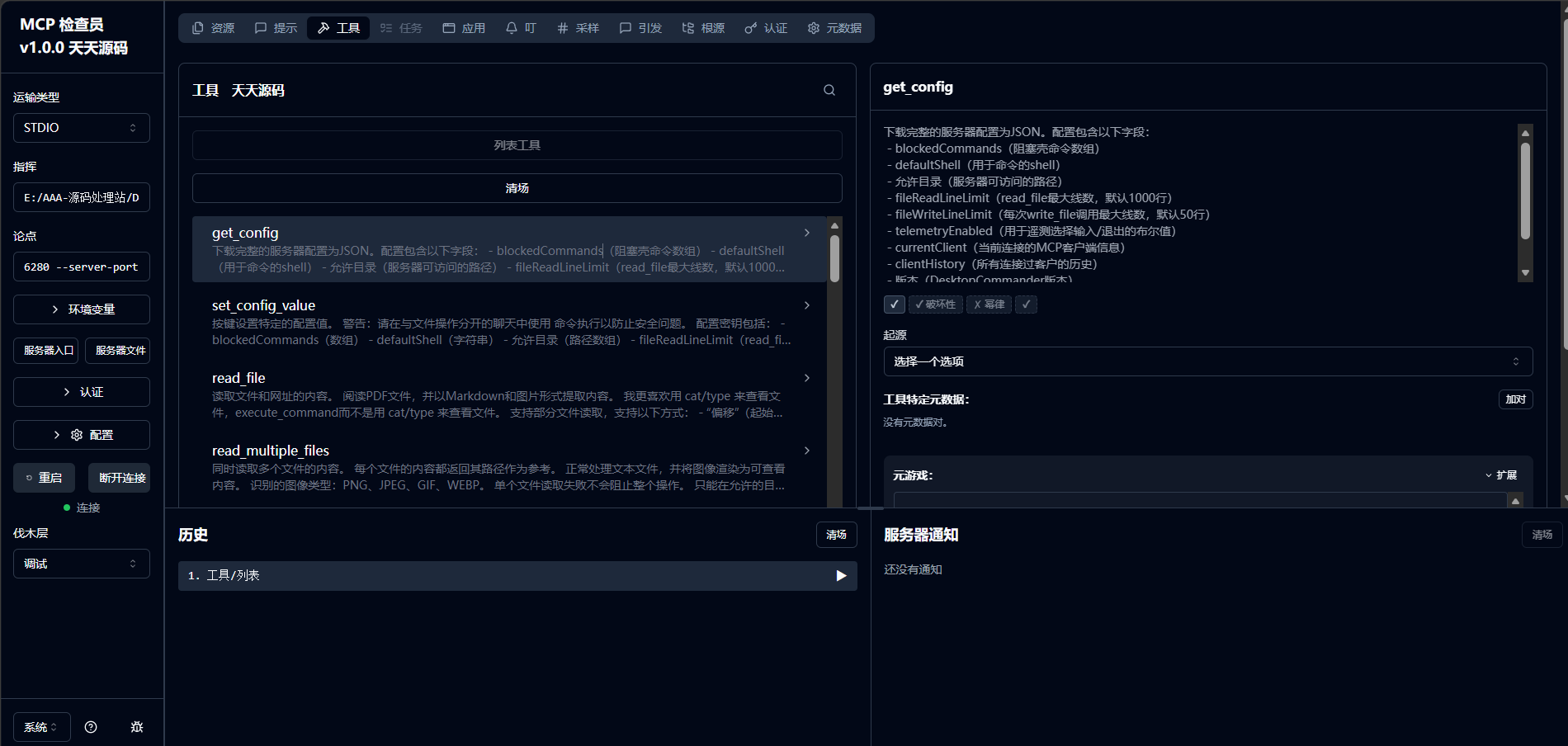This screenshot has height=746, width=1568.
Task: Open the read_file row chevron
Action: point(806,378)
